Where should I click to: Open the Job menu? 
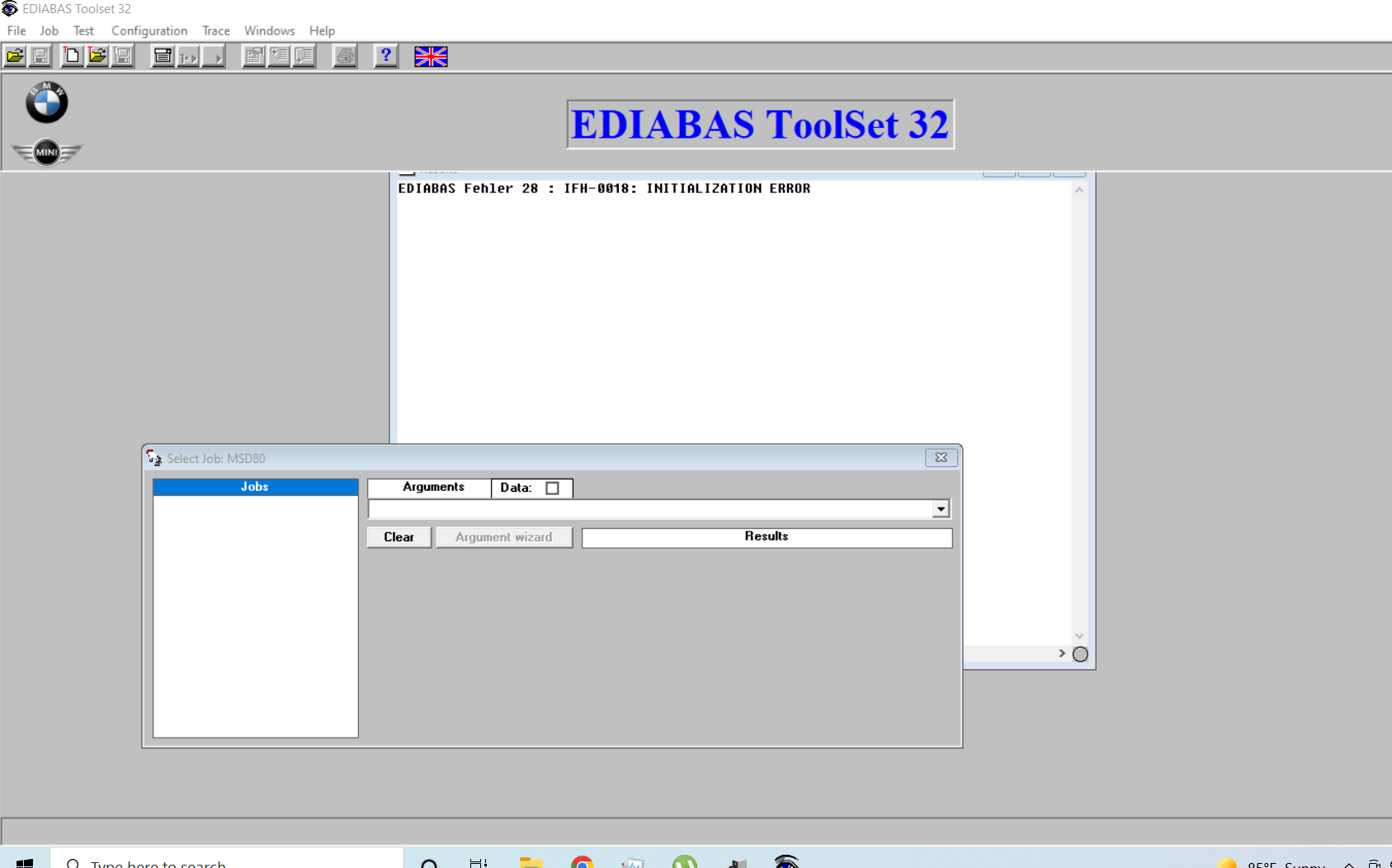coord(50,31)
